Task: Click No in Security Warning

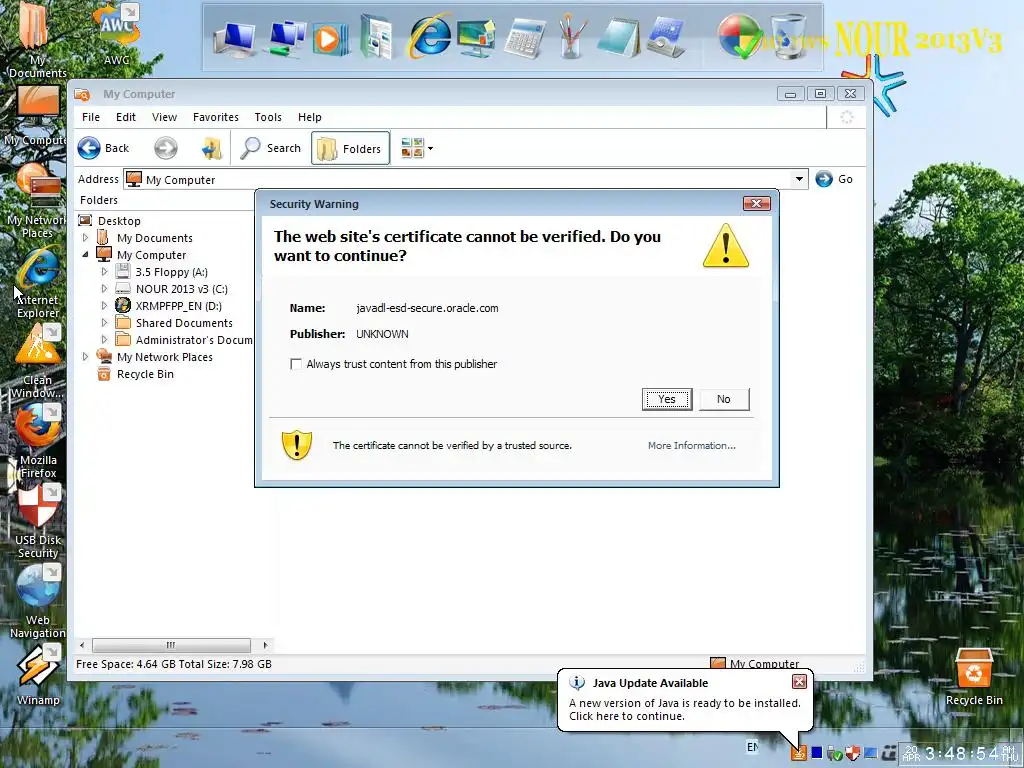Action: click(x=724, y=399)
